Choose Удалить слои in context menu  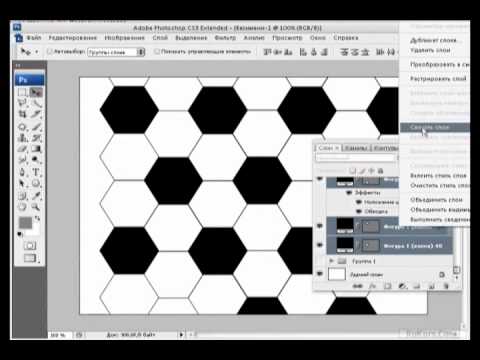(431, 50)
